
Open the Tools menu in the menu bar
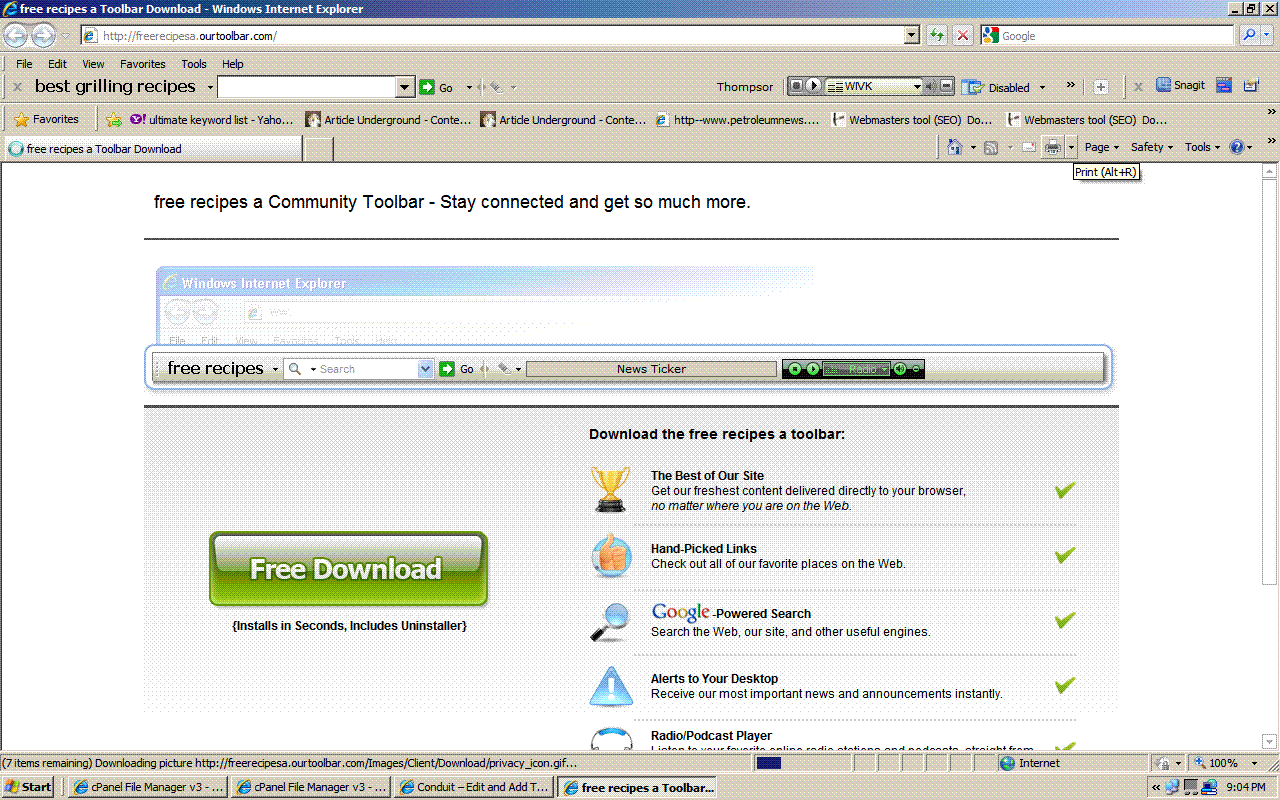point(194,64)
